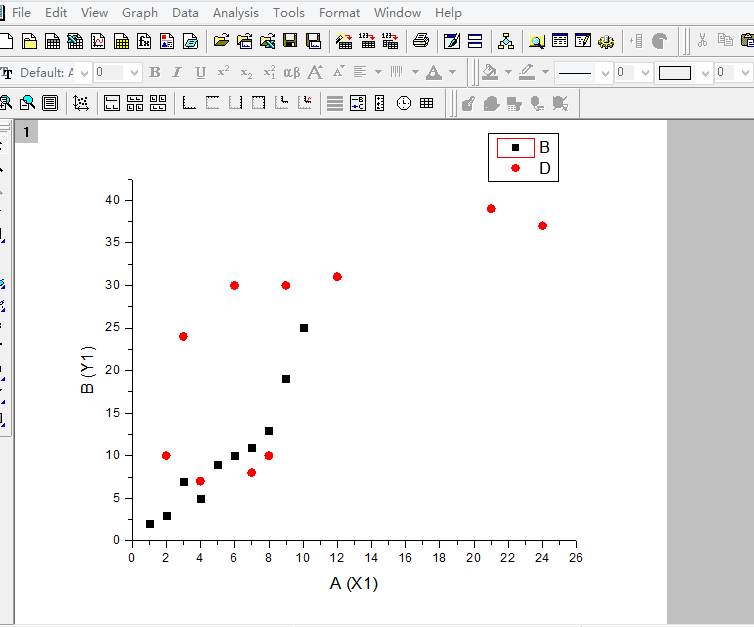Image resolution: width=754 pixels, height=627 pixels.
Task: Click the Save Template icon
Action: (314, 41)
